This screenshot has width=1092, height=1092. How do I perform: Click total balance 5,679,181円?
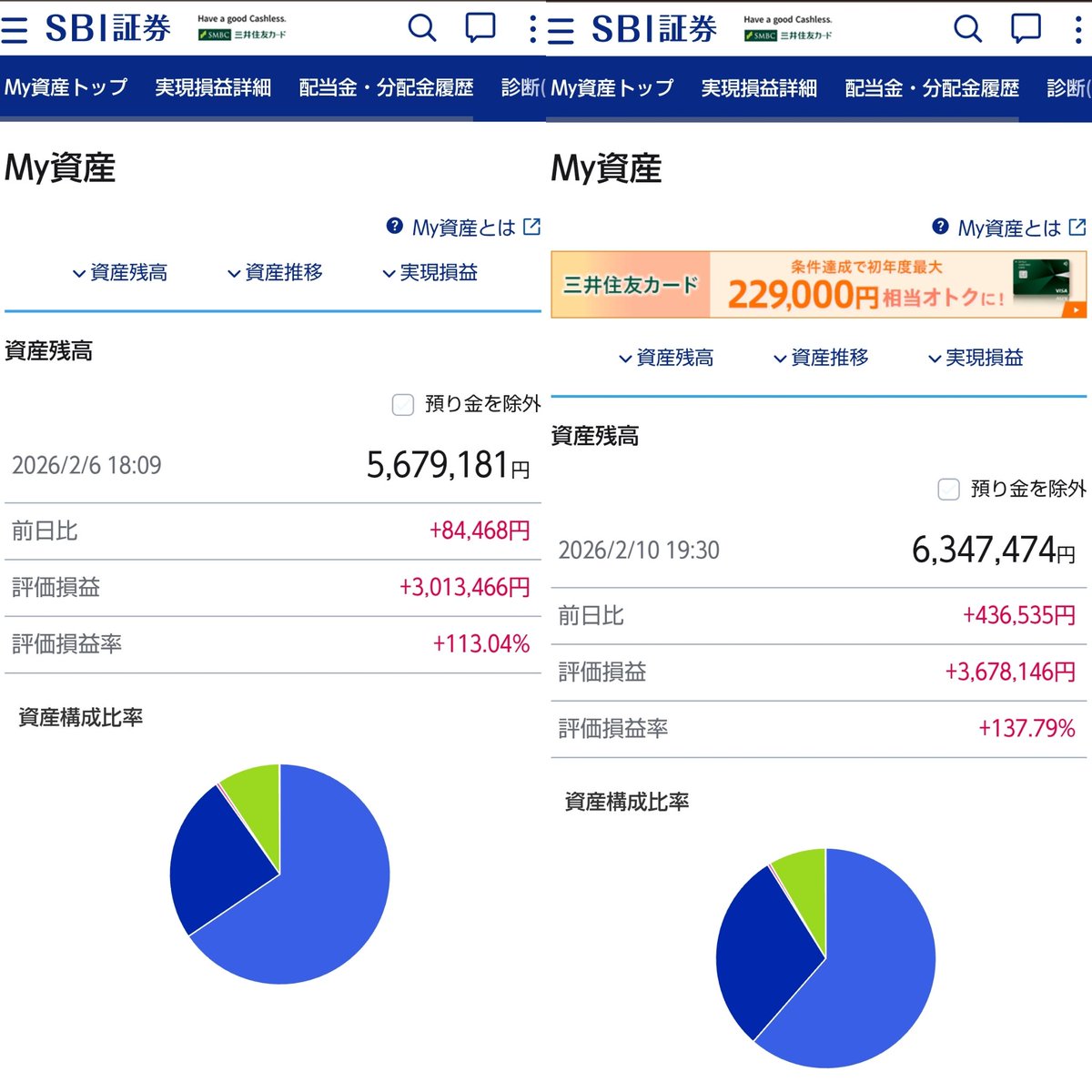448,465
